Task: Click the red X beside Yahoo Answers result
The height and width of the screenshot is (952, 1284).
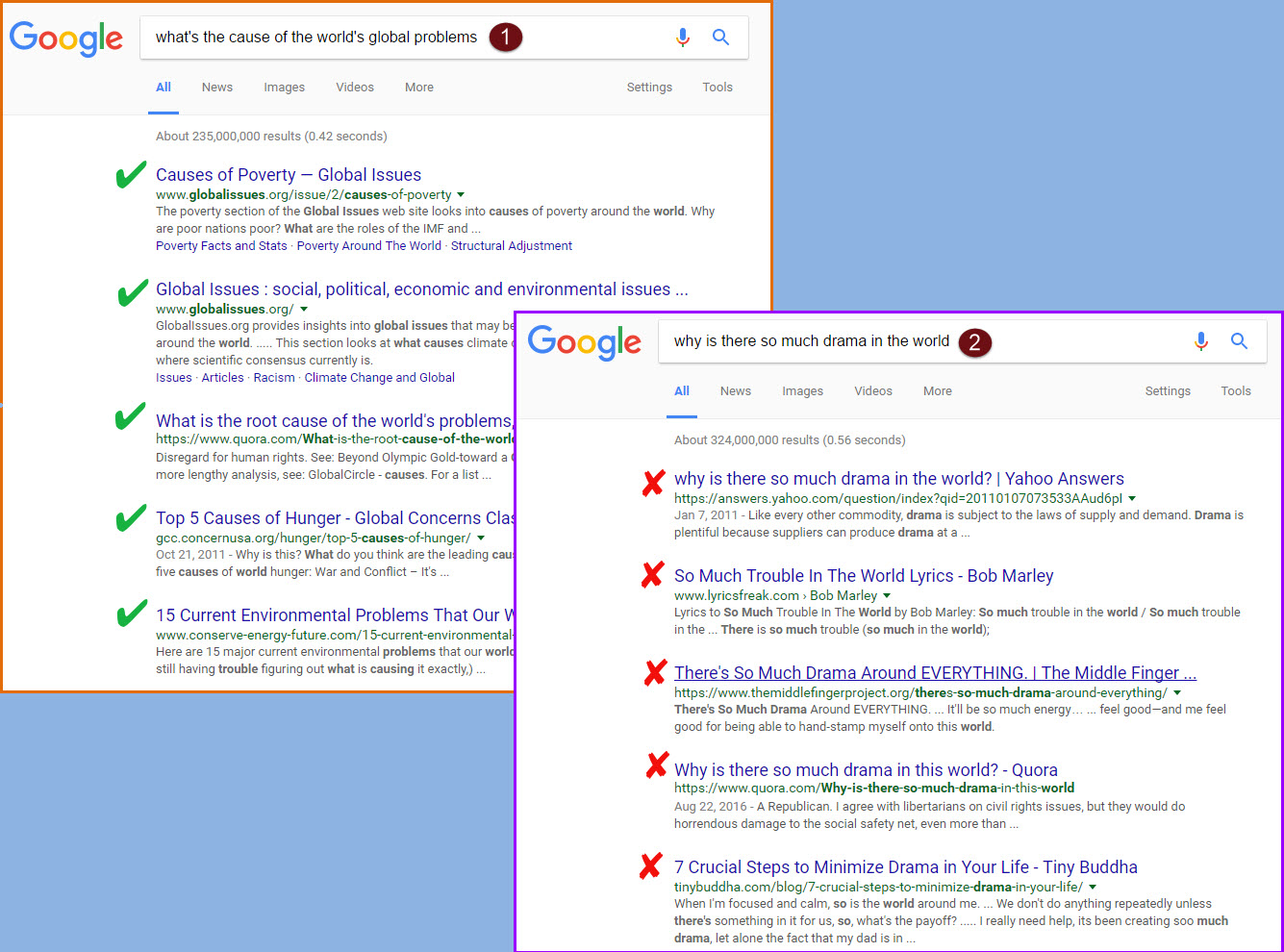Action: pyautogui.click(x=654, y=482)
